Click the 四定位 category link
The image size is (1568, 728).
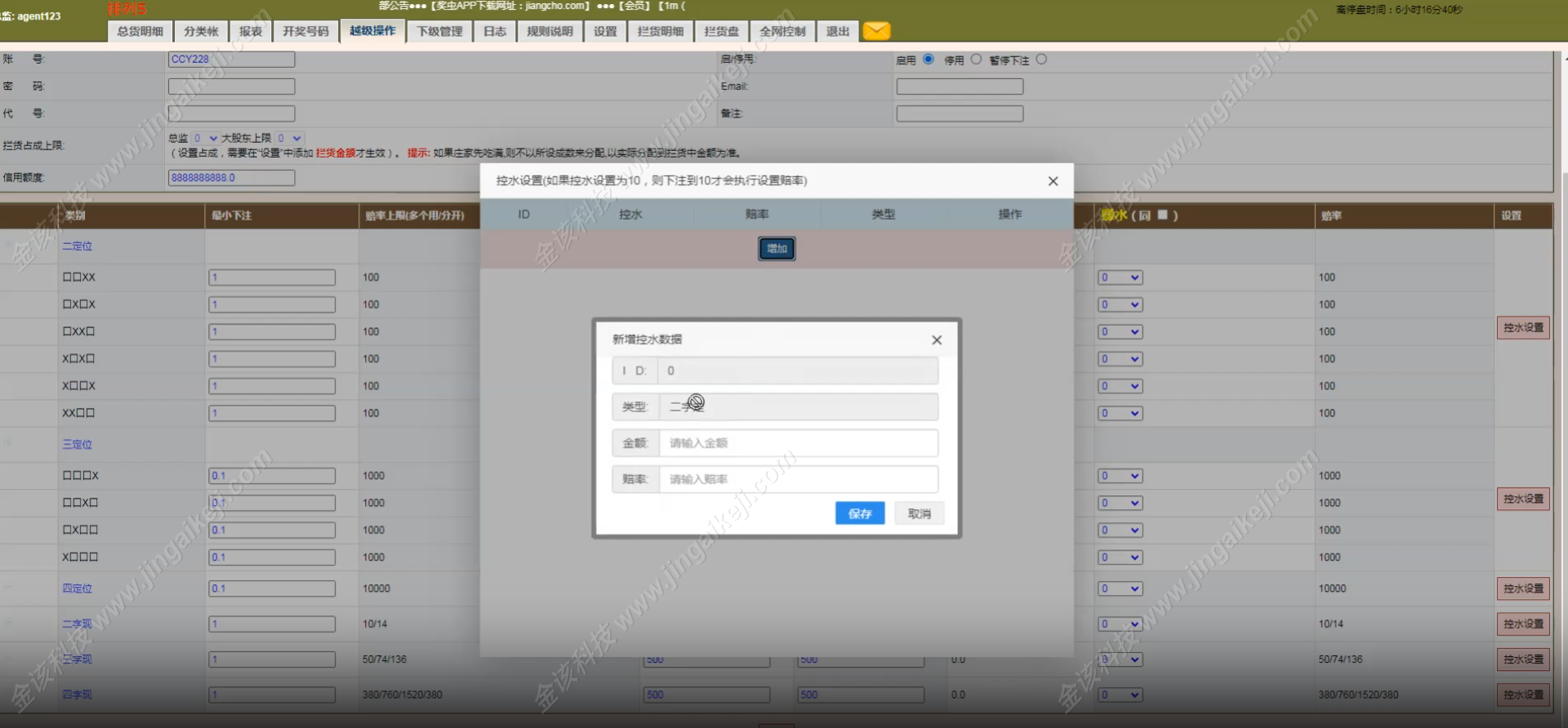click(x=78, y=588)
